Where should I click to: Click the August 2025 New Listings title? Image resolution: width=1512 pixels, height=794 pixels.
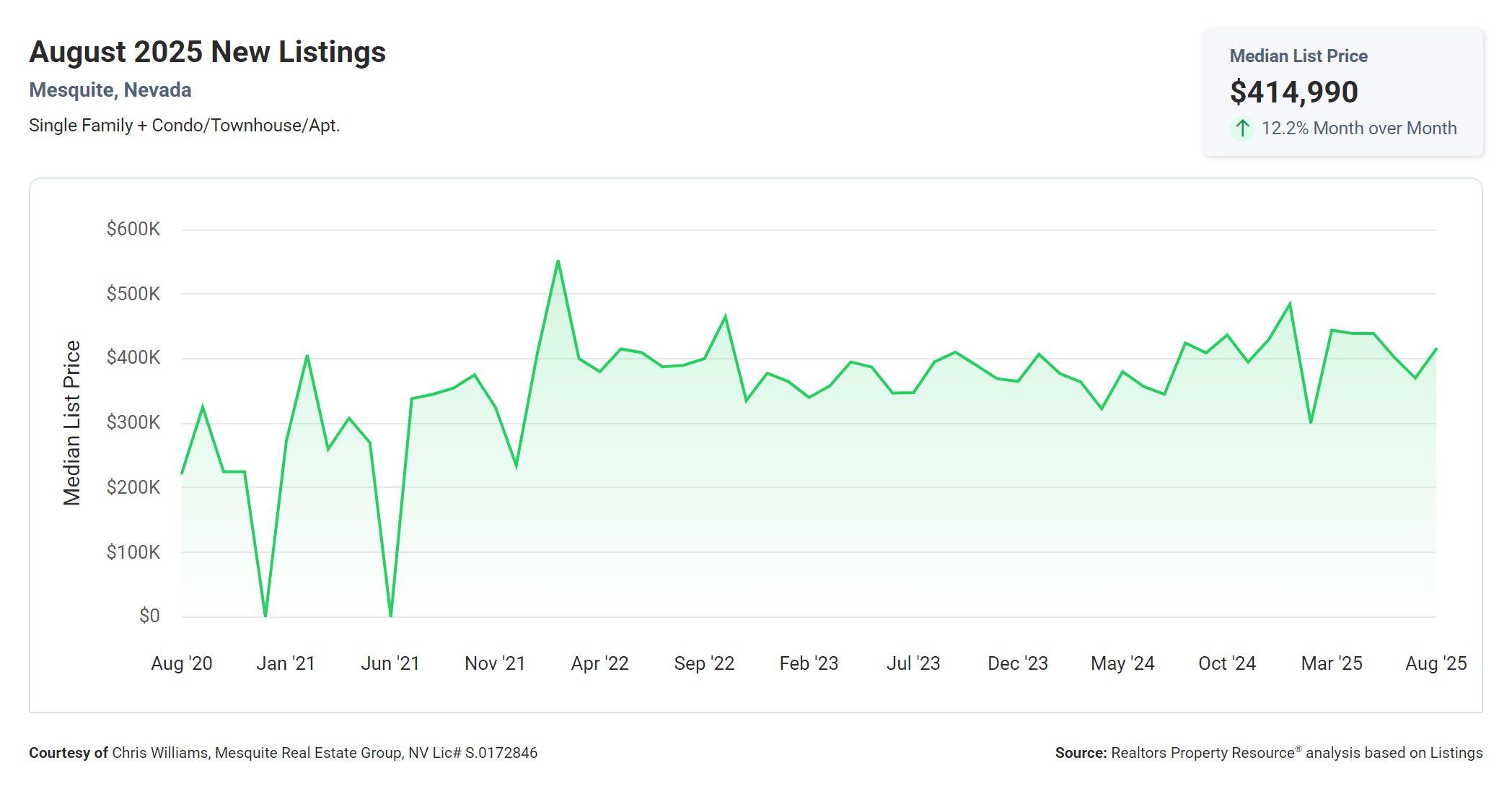coord(207,52)
